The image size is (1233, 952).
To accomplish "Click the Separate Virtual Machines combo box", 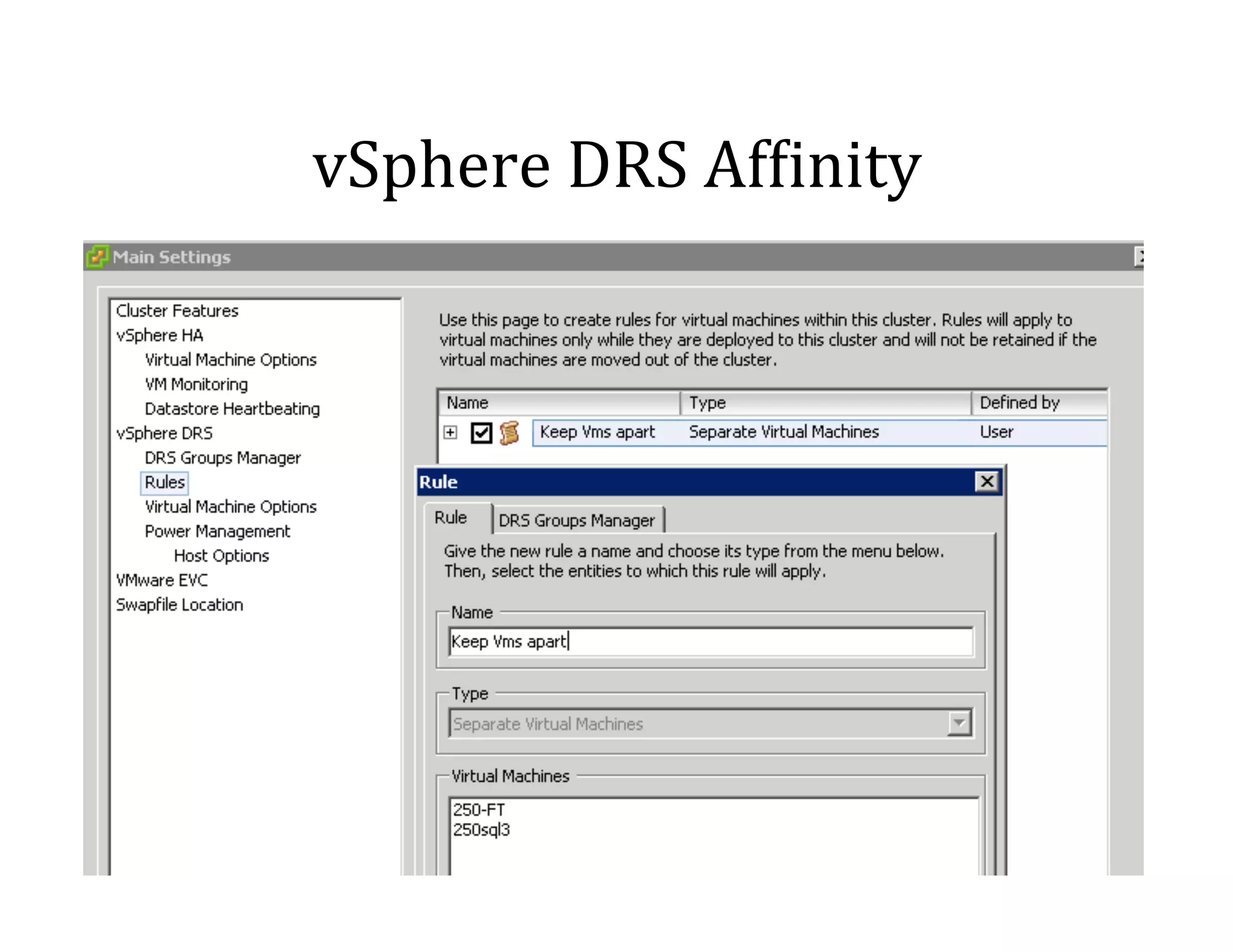I will (x=710, y=723).
